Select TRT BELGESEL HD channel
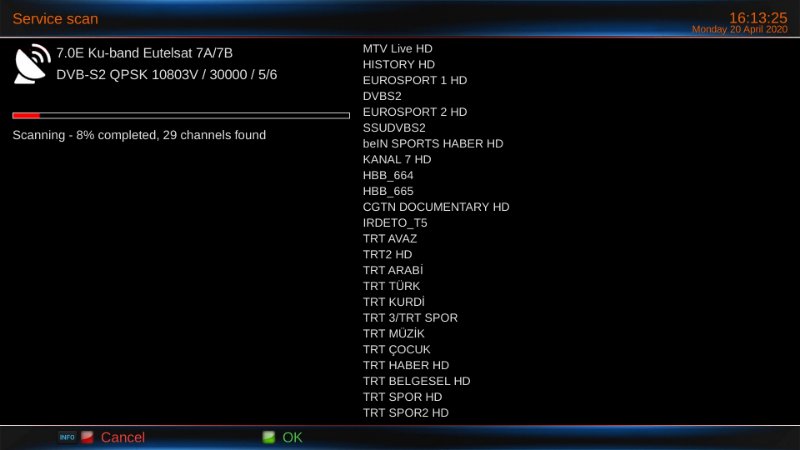This screenshot has width=800, height=450. coord(416,381)
